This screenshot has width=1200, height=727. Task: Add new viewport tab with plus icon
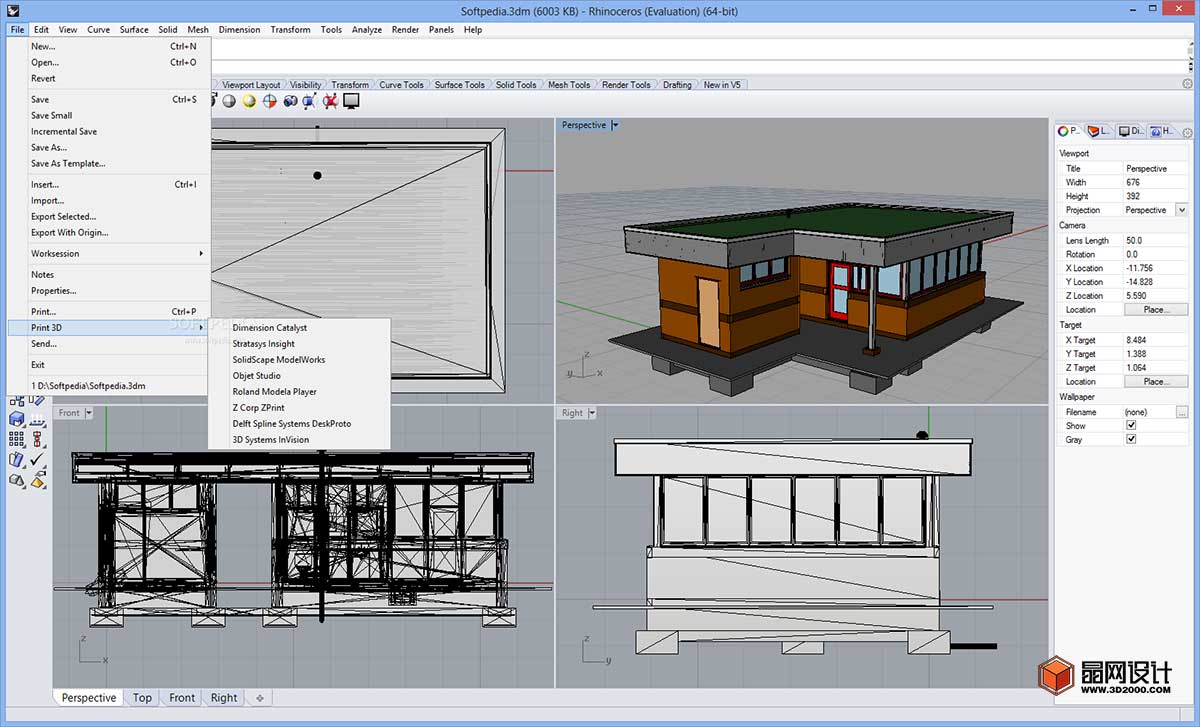pyautogui.click(x=260, y=698)
